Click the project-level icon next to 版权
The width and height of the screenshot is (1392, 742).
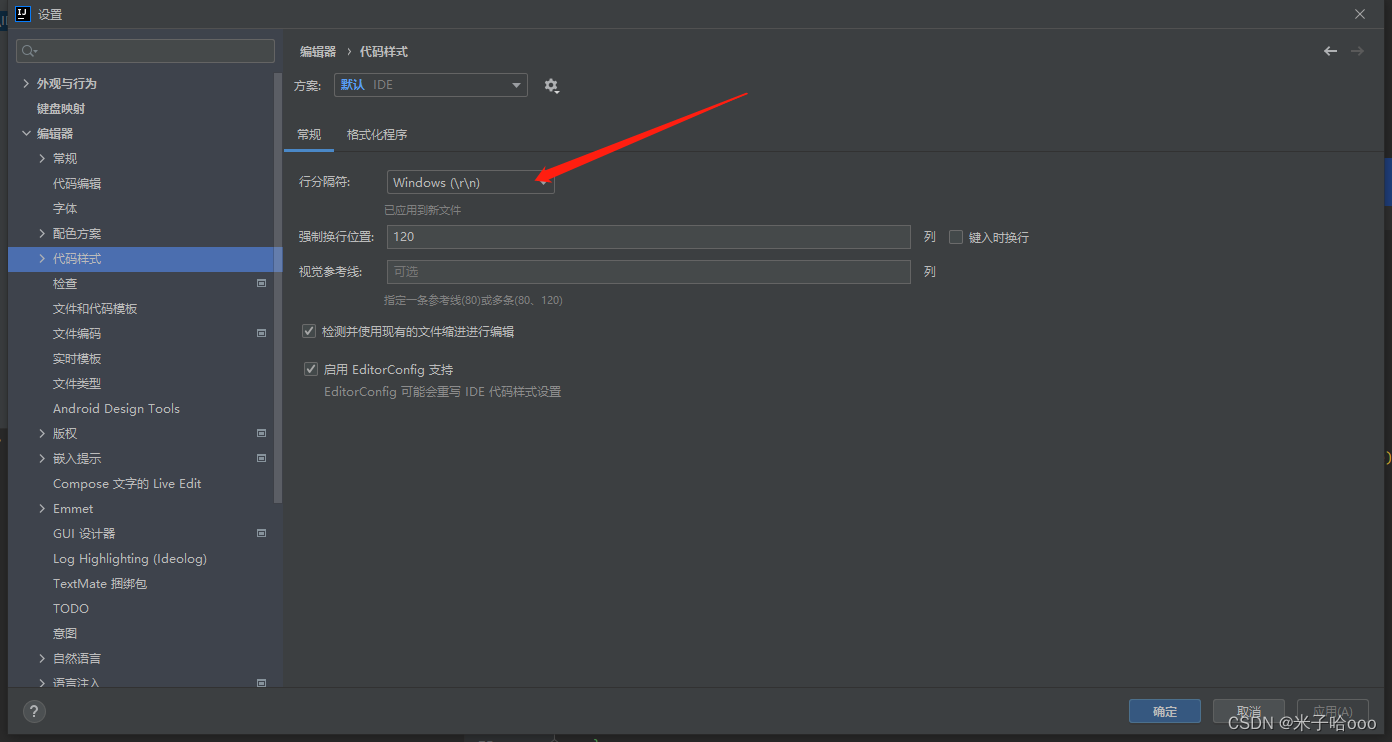pos(262,433)
